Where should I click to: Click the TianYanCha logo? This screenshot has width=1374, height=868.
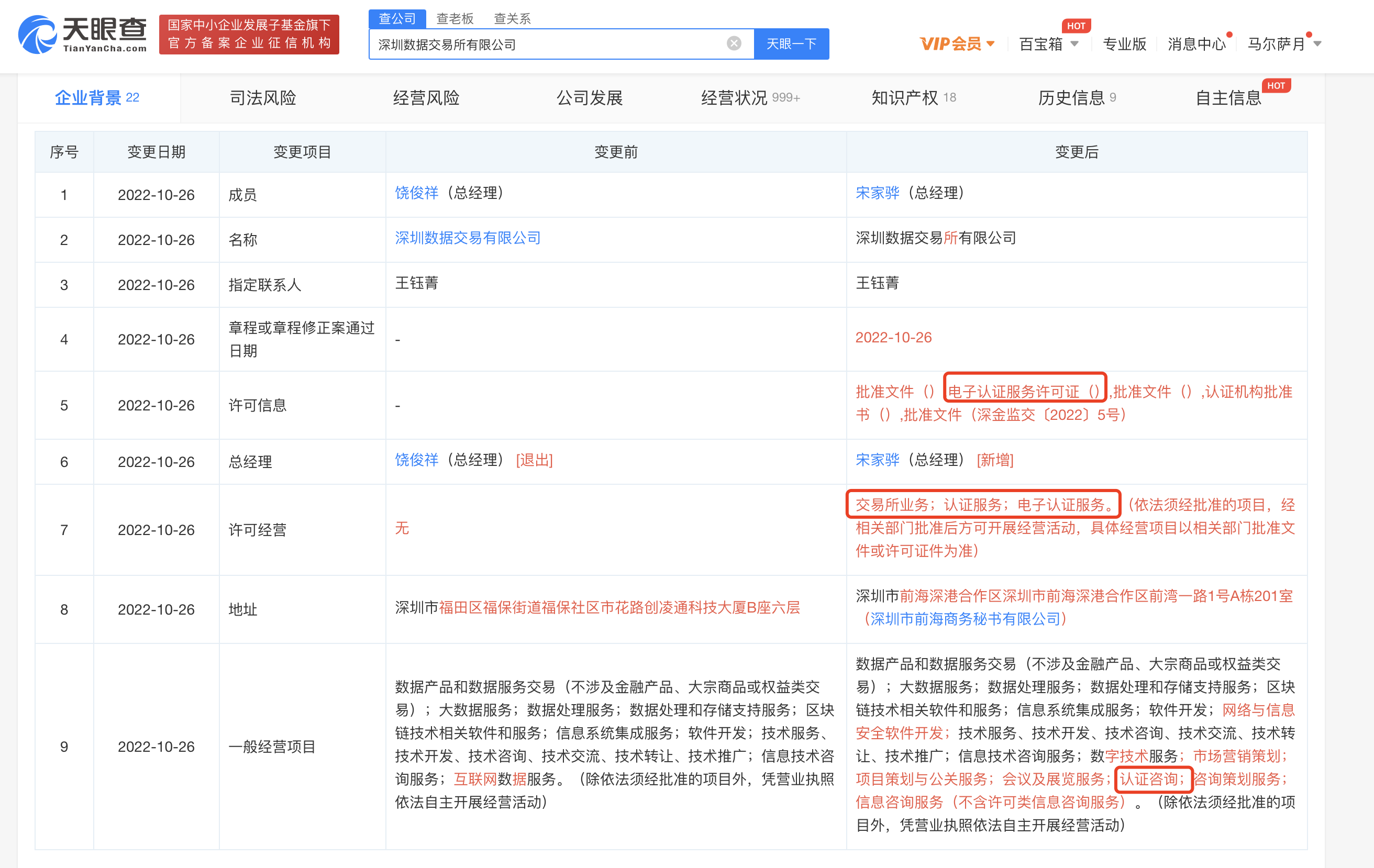(x=82, y=35)
